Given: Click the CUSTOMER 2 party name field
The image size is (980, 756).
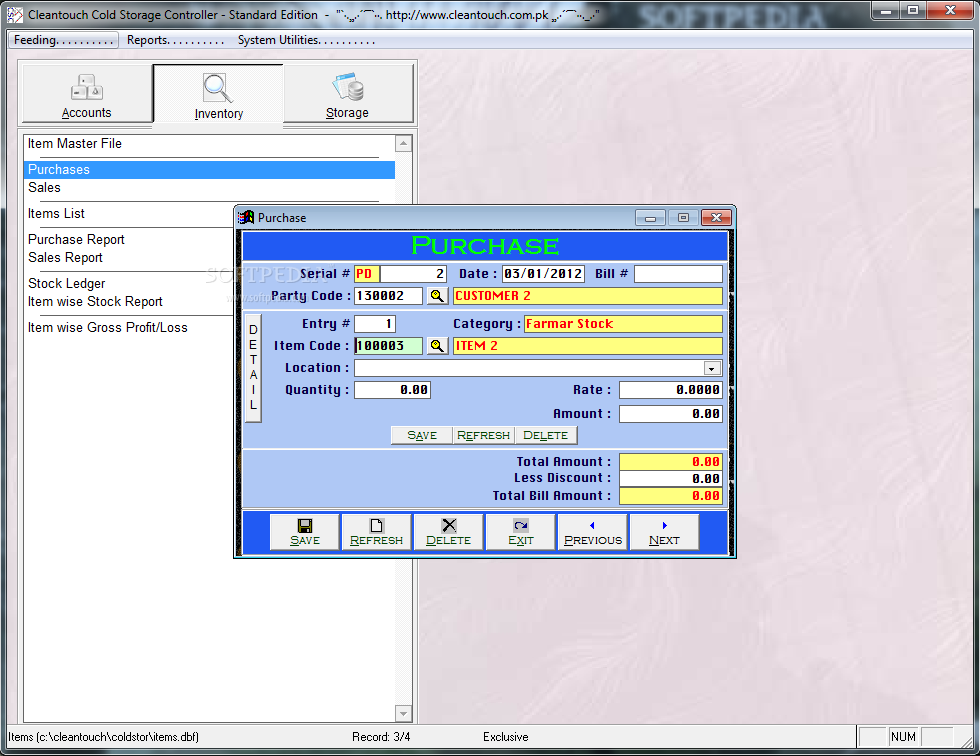Looking at the screenshot, I should tap(588, 296).
